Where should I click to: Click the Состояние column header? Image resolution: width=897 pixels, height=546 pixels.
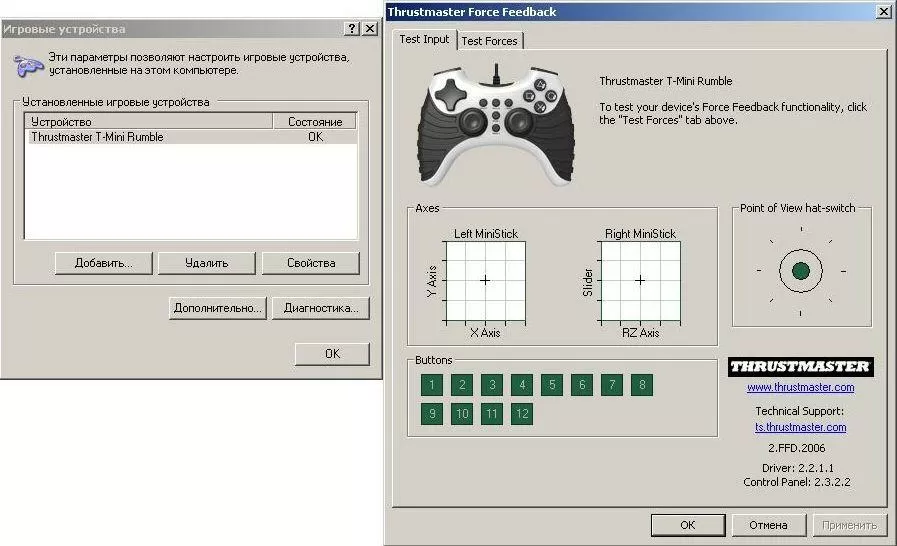(315, 121)
